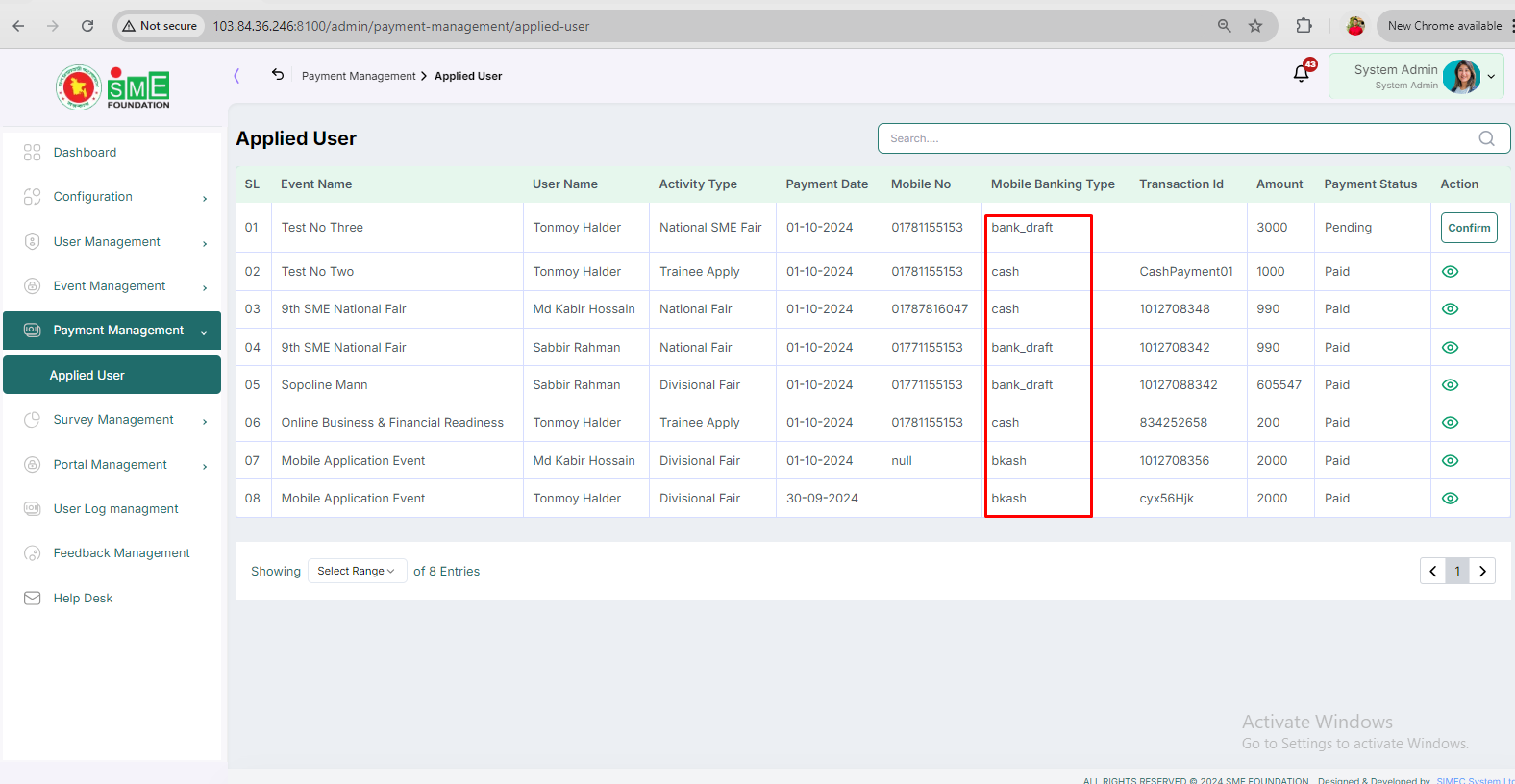View row 08 Mobile Application Event

click(1451, 499)
